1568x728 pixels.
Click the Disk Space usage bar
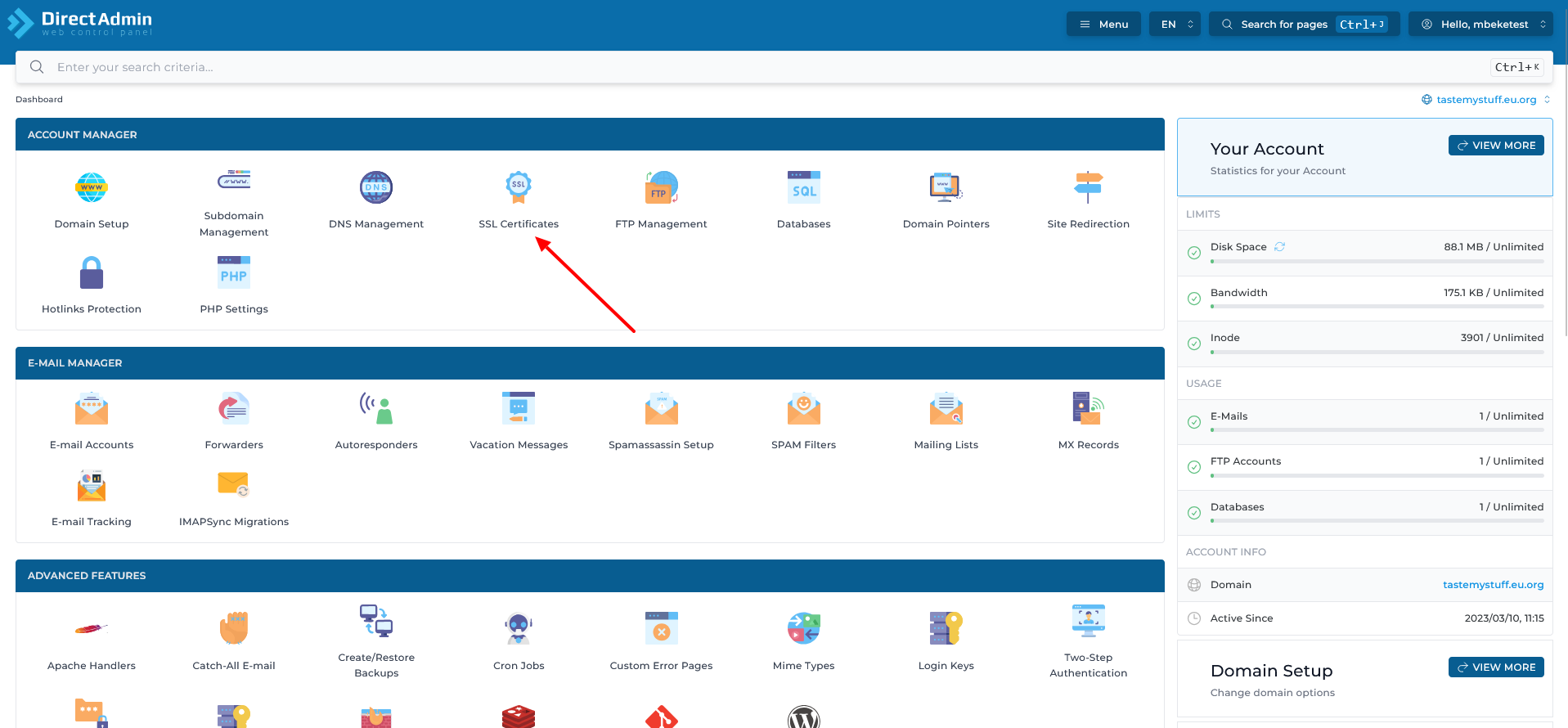[x=1377, y=262]
